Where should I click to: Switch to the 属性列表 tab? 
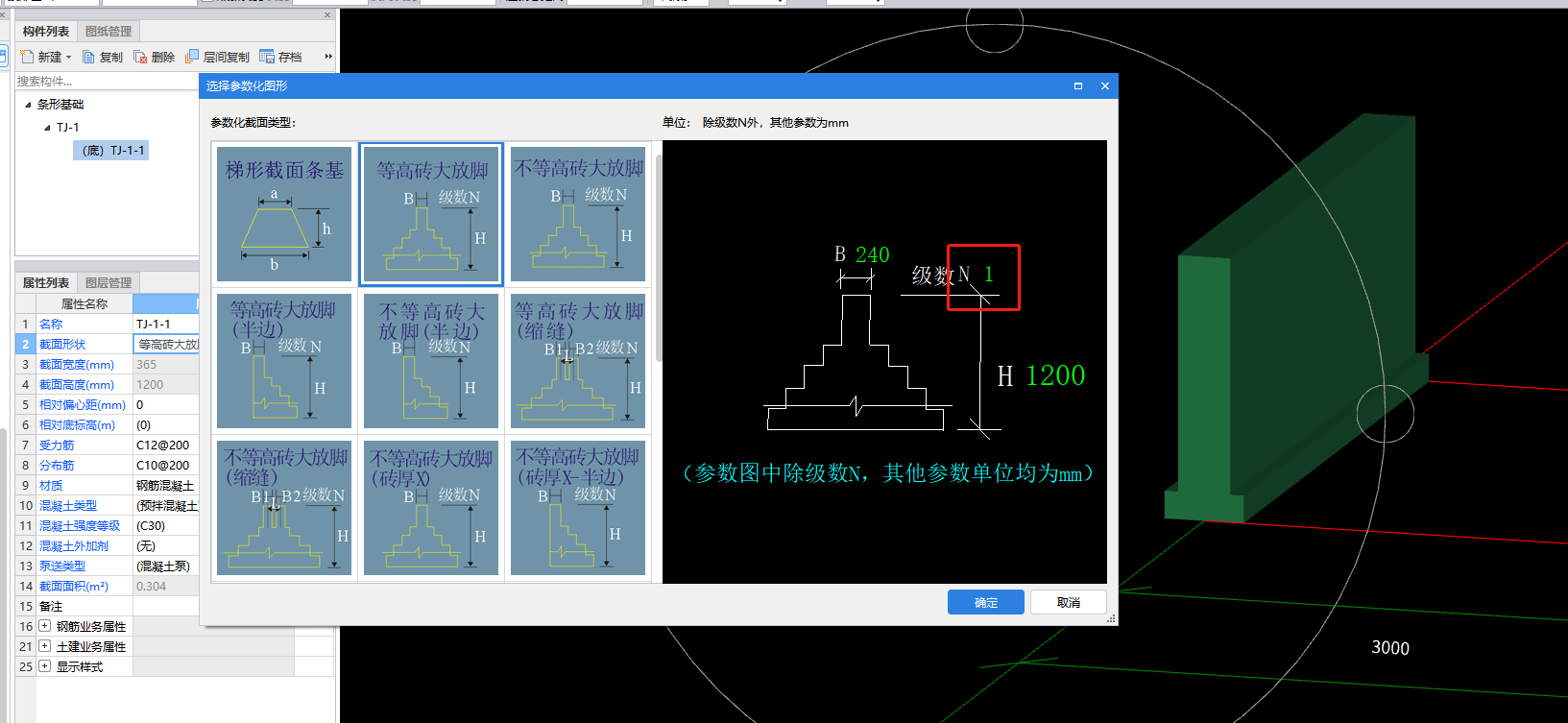click(46, 282)
